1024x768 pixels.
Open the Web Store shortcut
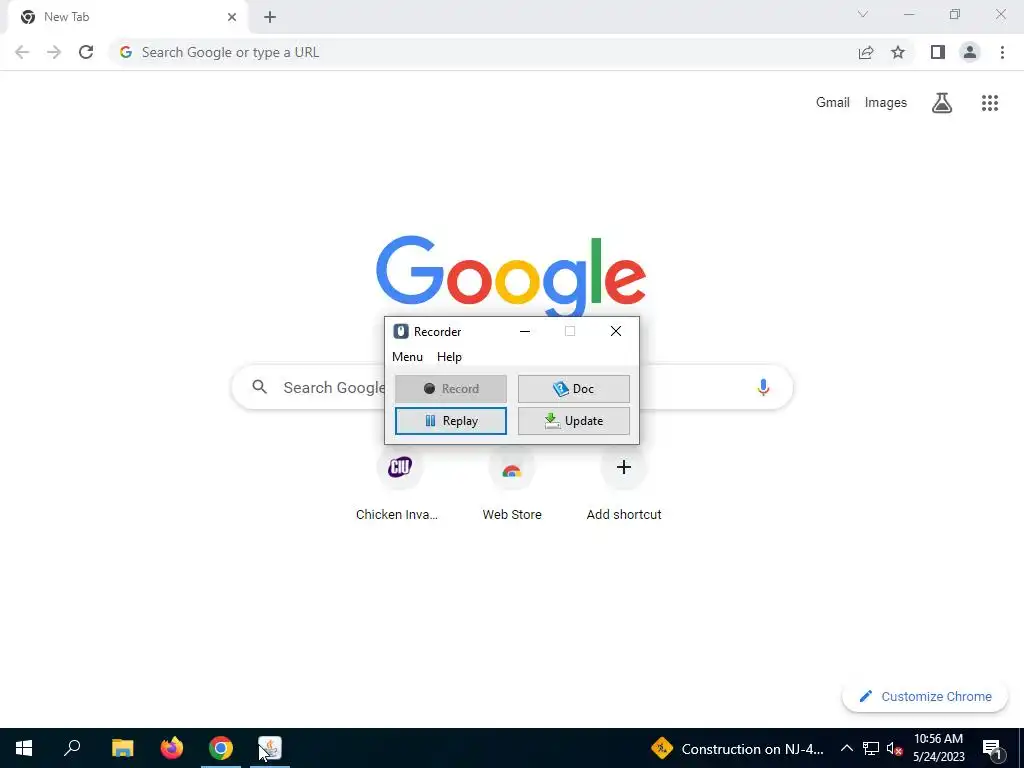tap(512, 483)
